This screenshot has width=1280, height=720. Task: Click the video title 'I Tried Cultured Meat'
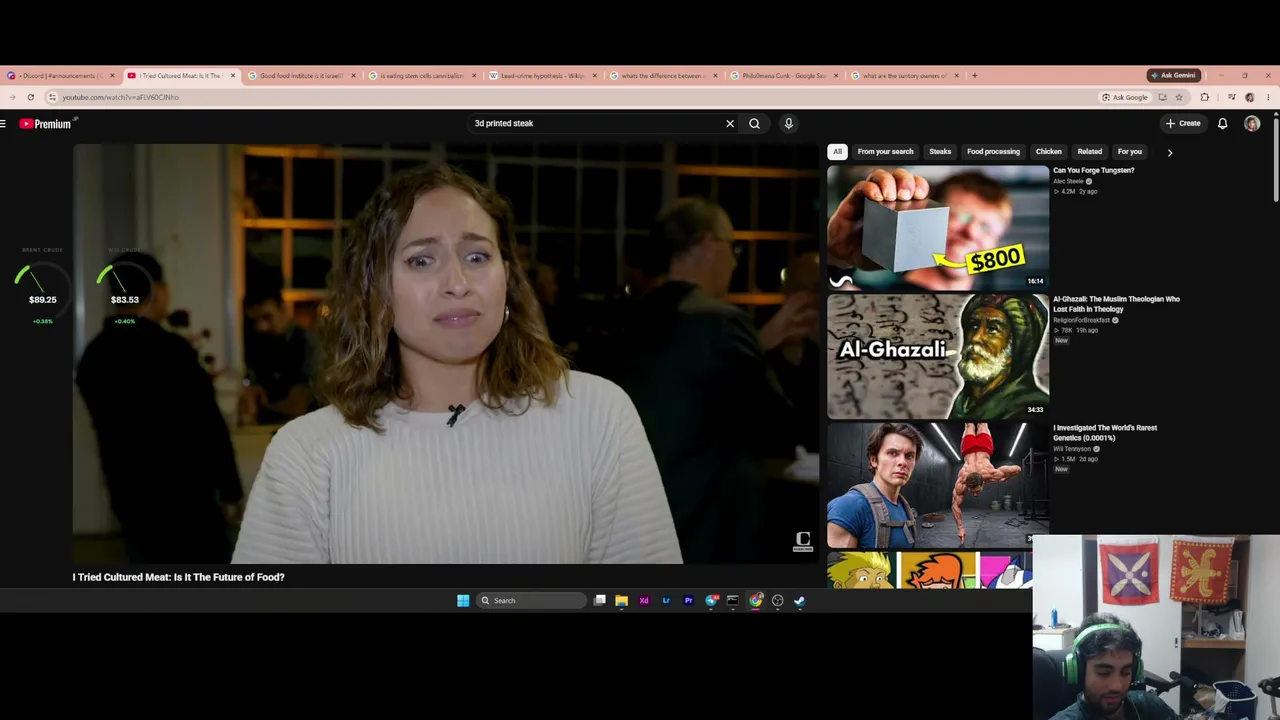(x=178, y=577)
